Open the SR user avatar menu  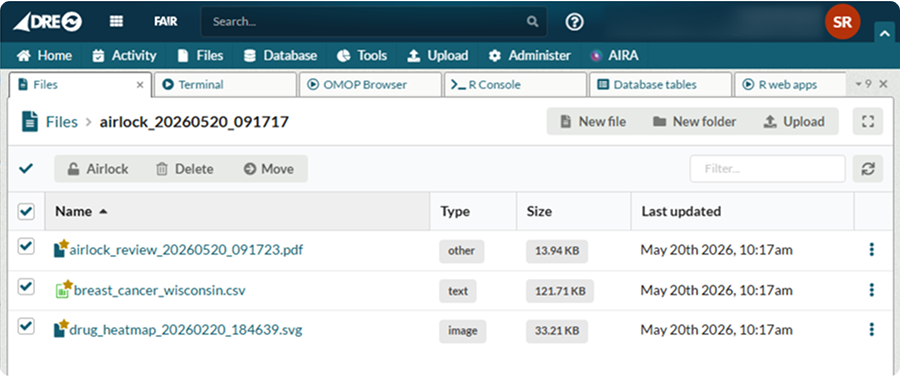pyautogui.click(x=842, y=22)
